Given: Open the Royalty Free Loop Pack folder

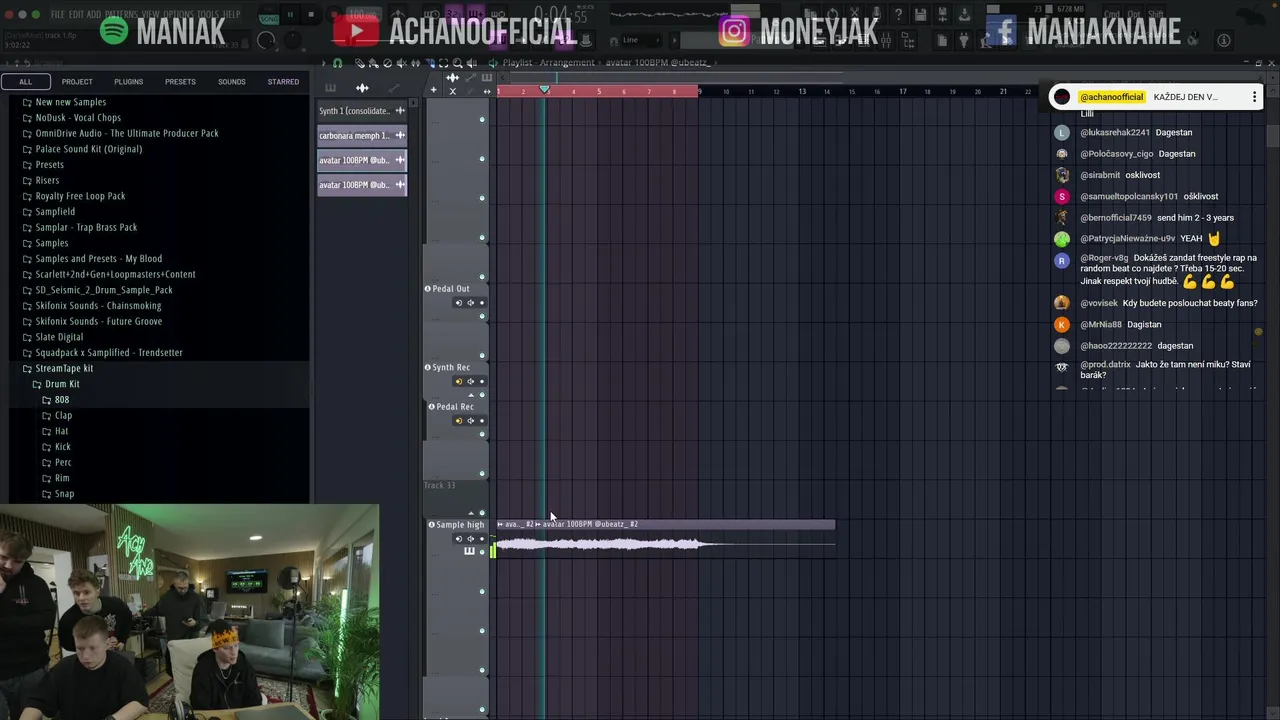Looking at the screenshot, I should pyautogui.click(x=80, y=196).
